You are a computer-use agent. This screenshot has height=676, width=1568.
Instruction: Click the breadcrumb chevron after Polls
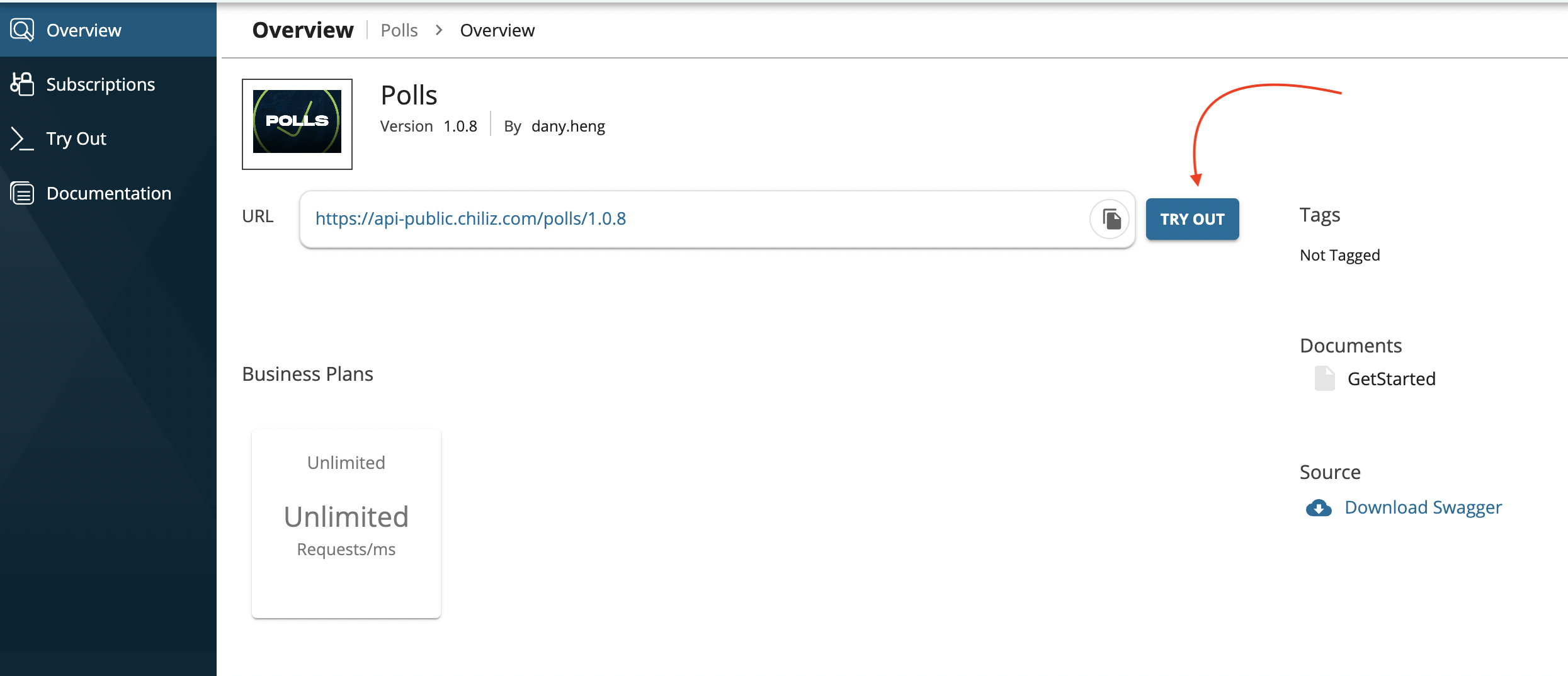[439, 30]
